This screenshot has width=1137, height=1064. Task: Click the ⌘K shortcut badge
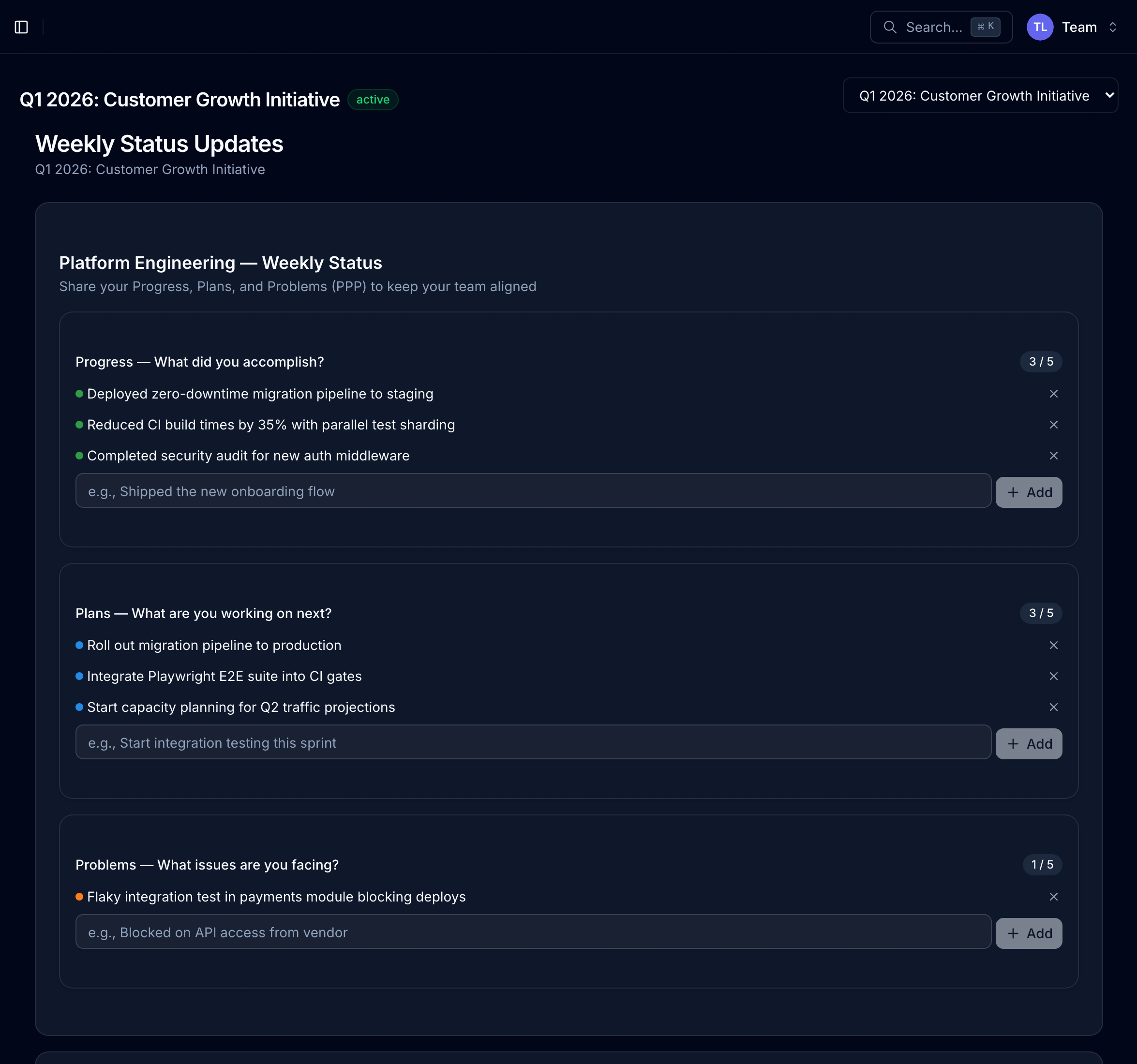985,27
